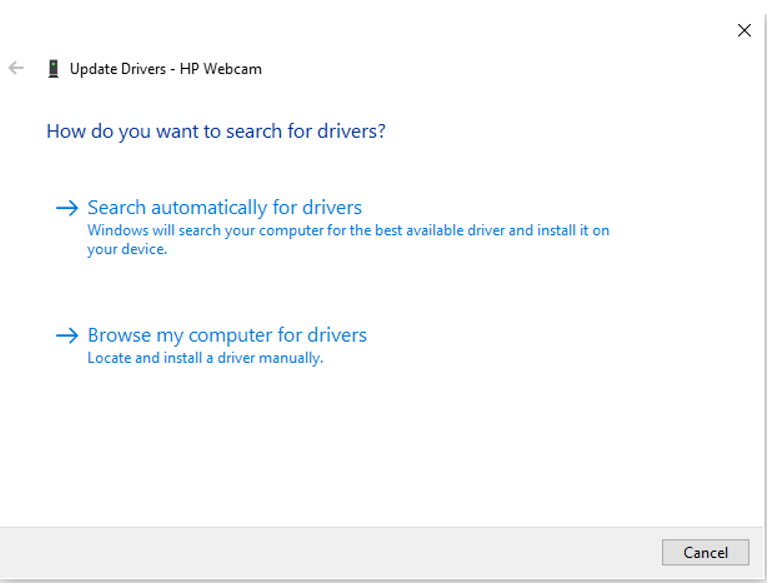The width and height of the screenshot is (770, 586).
Task: Click the heading 'How do you want to search for drivers?'
Action: pos(216,131)
